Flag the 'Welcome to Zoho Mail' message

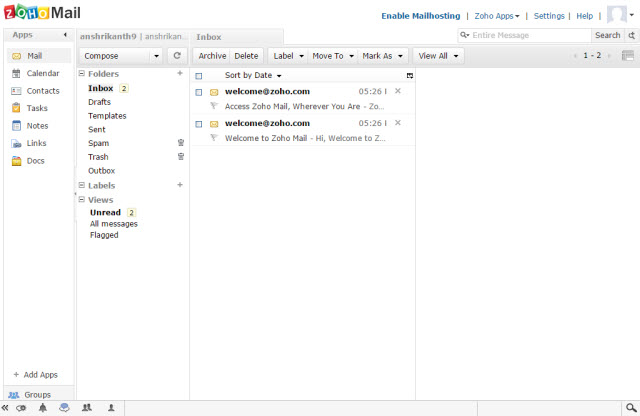point(213,138)
